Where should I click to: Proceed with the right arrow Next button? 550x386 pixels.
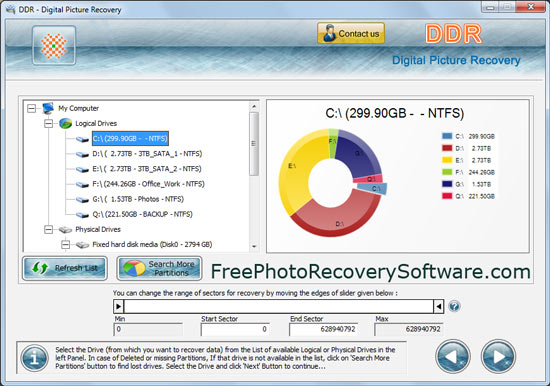tap(498, 356)
